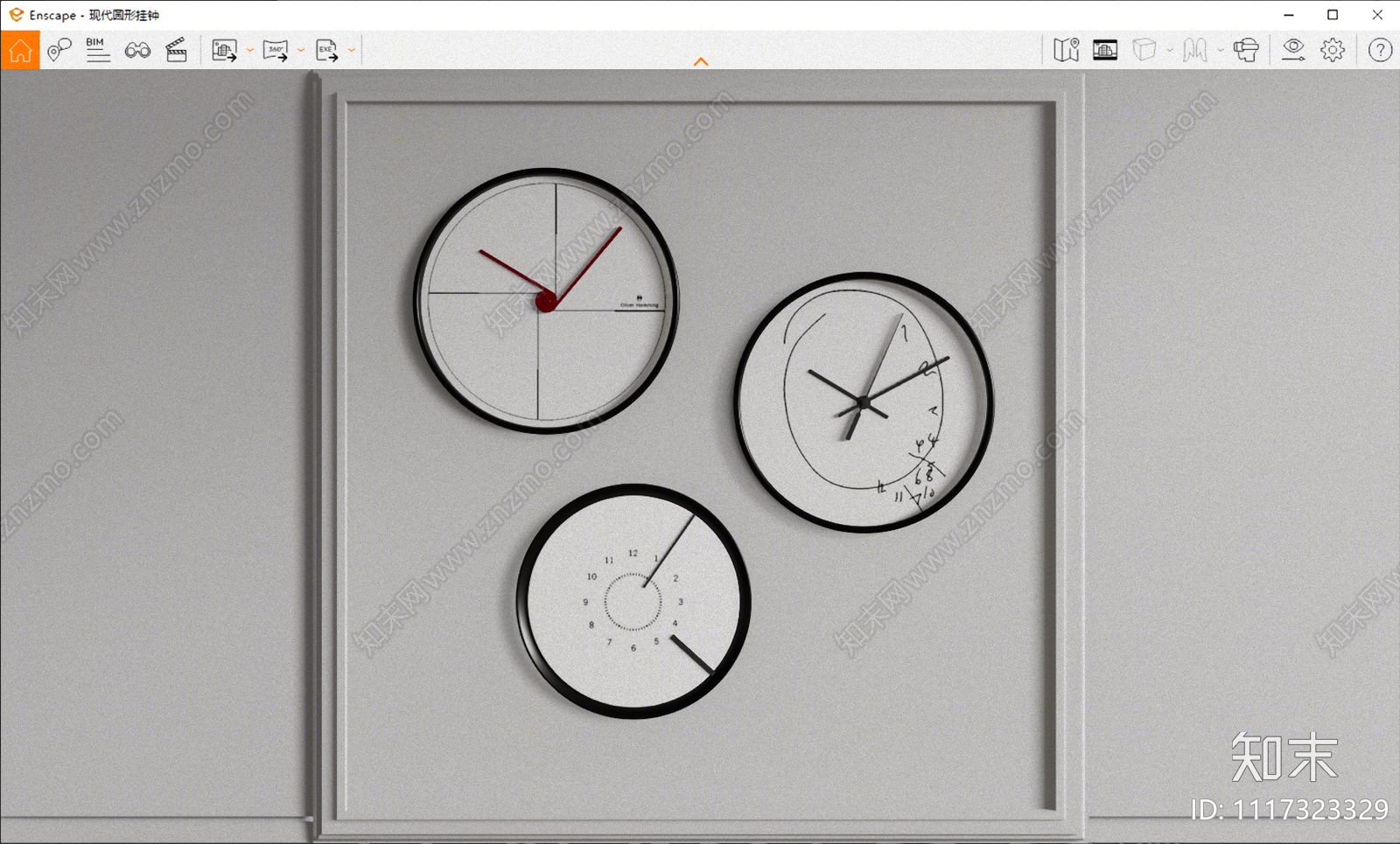Viewport: 1400px width, 844px height.
Task: Minimize the Enscape window
Action: click(x=1289, y=15)
